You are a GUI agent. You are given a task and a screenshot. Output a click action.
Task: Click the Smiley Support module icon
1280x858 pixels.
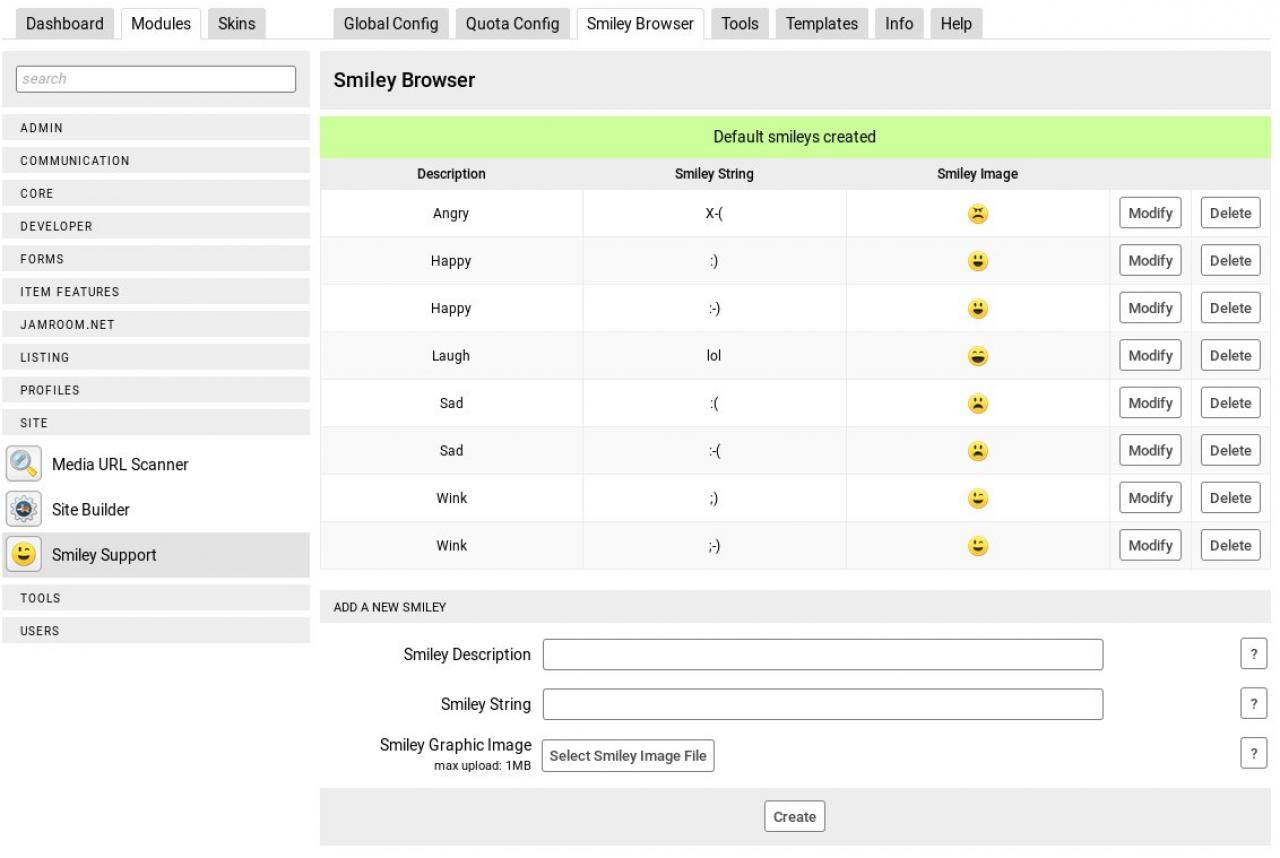[23, 554]
